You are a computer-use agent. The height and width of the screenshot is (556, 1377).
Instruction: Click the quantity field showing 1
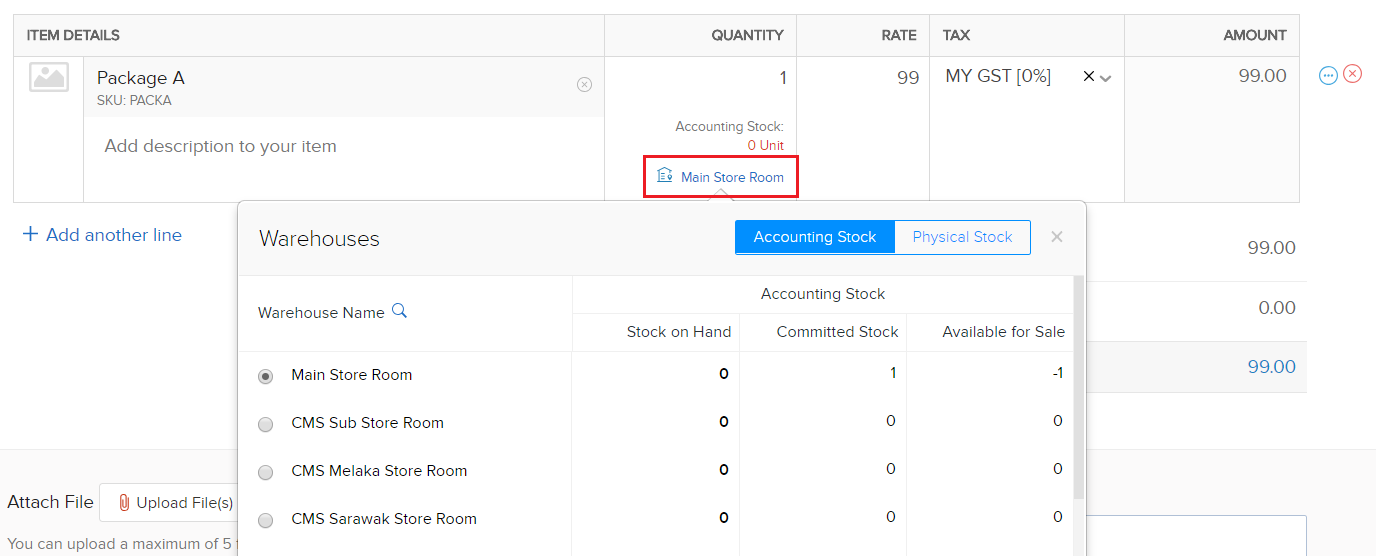pyautogui.click(x=700, y=78)
